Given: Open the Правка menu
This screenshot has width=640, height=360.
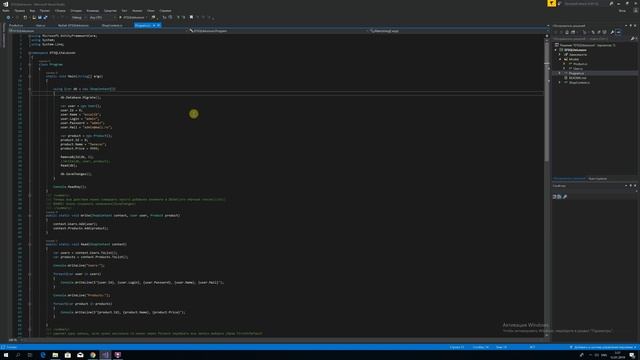Looking at the screenshot, I should point(20,11).
